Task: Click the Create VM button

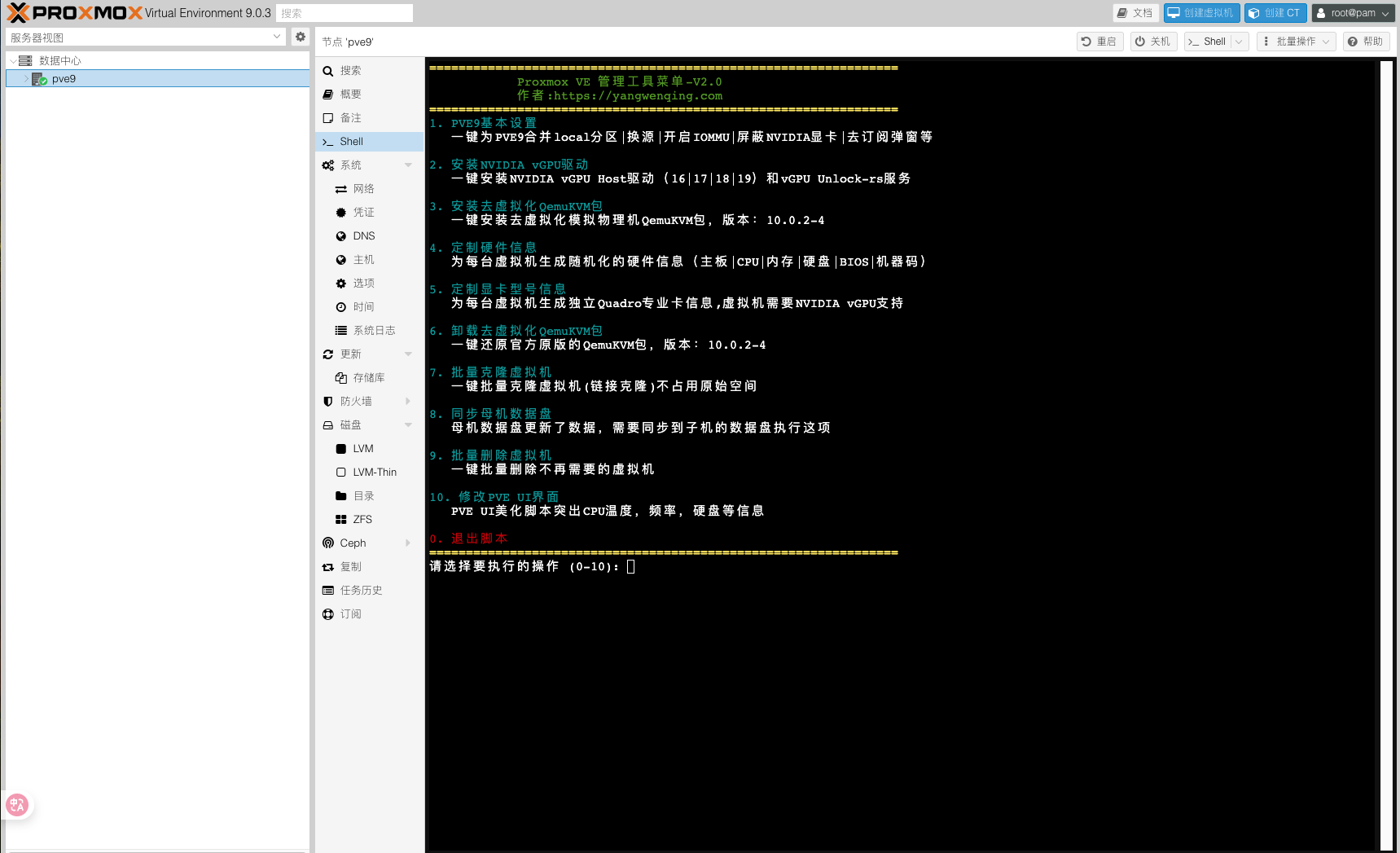Action: tap(1201, 13)
